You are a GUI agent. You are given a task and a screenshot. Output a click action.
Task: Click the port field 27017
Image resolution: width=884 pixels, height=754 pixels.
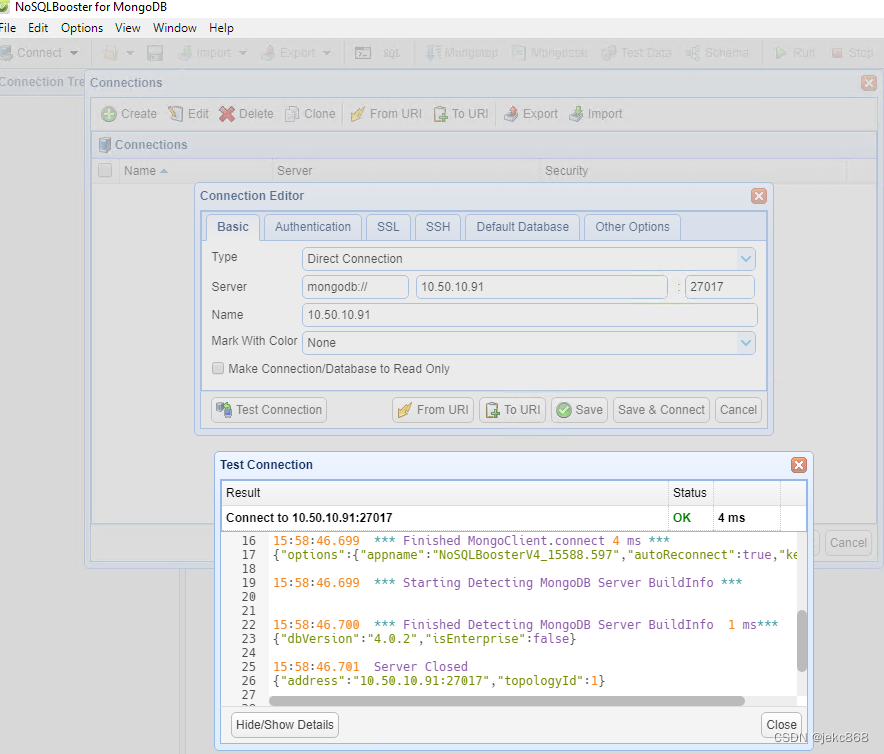(x=720, y=287)
